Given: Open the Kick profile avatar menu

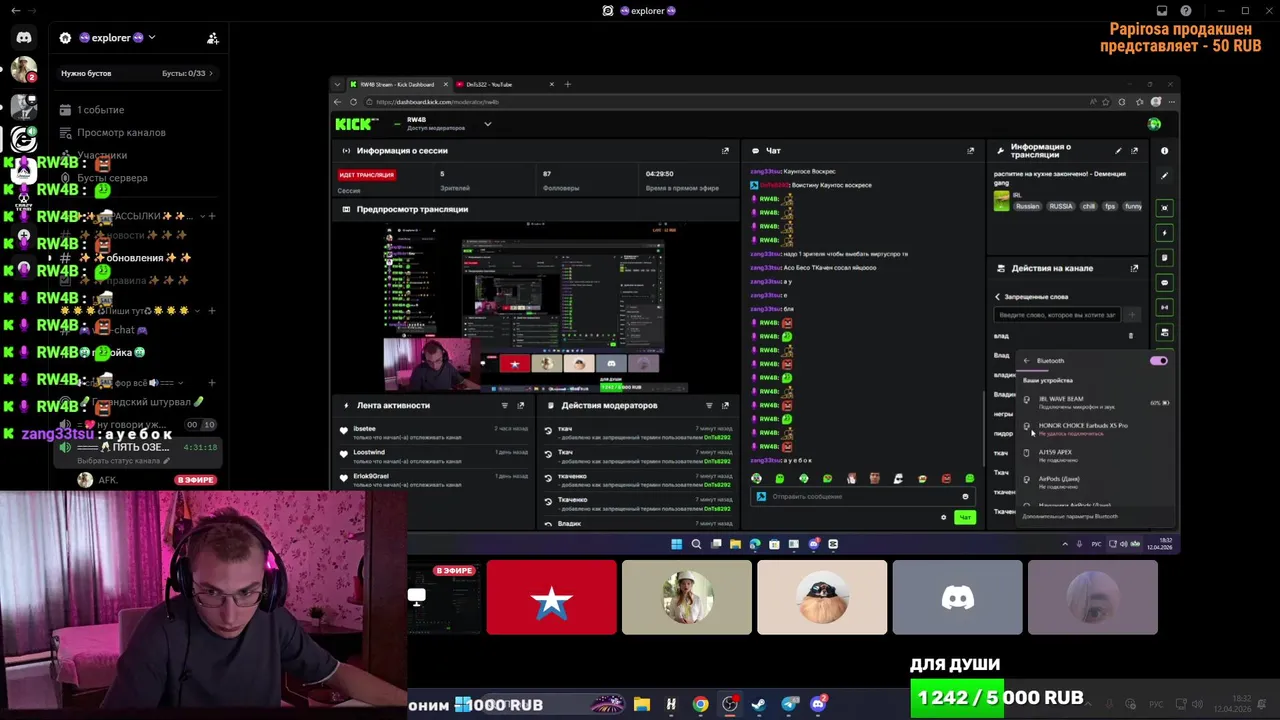Looking at the screenshot, I should 1154,124.
